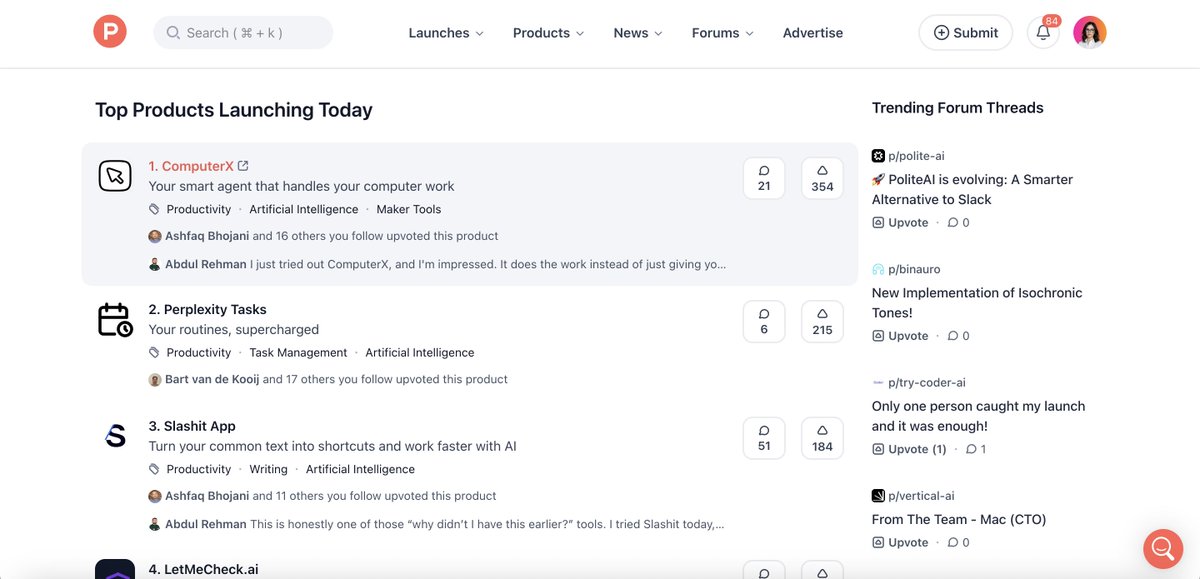
Task: Focus the Search input field
Action: coord(243,32)
